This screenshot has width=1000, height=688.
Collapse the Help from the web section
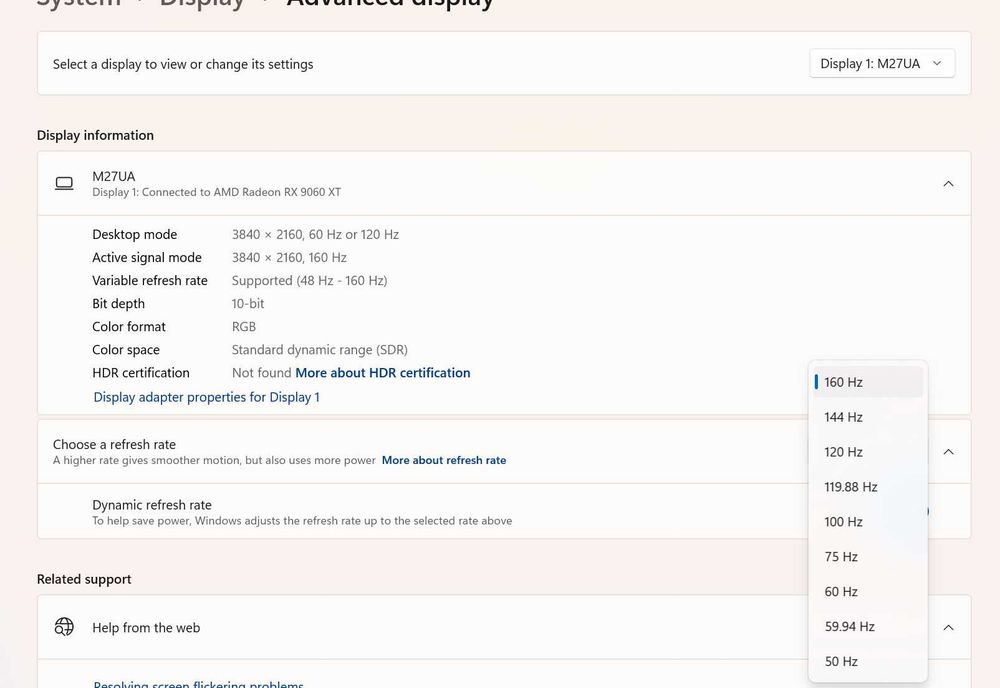tap(948, 627)
